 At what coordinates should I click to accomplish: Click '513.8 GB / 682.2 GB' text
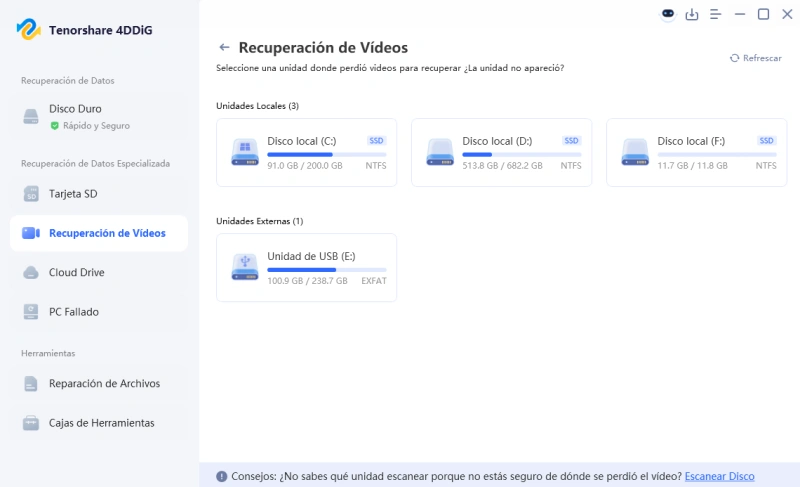pyautogui.click(x=502, y=166)
